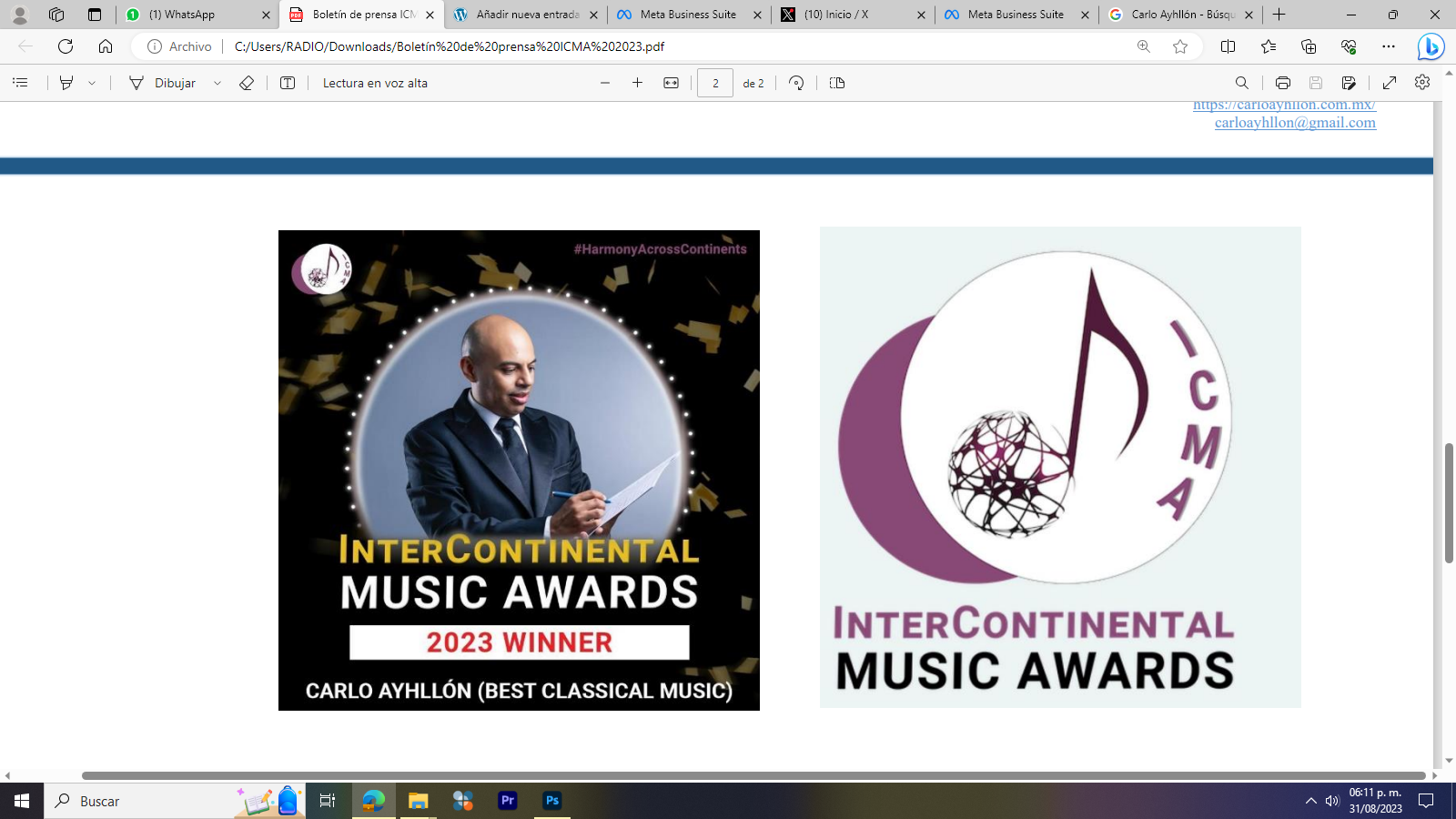This screenshot has height=819, width=1456.
Task: Go to browser home page
Action: click(106, 46)
